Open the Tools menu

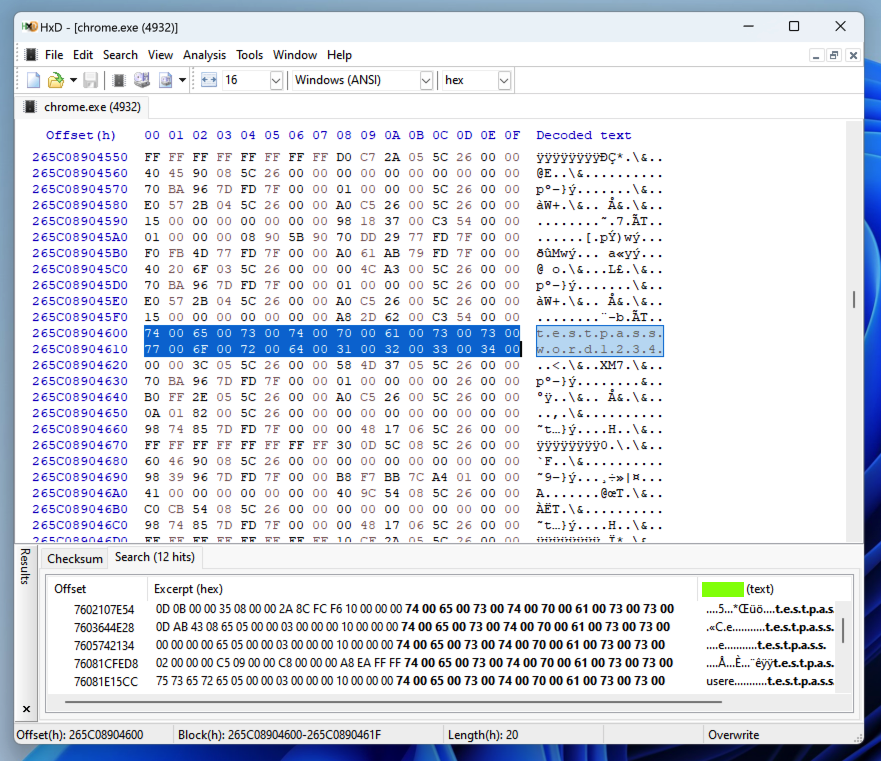point(249,55)
